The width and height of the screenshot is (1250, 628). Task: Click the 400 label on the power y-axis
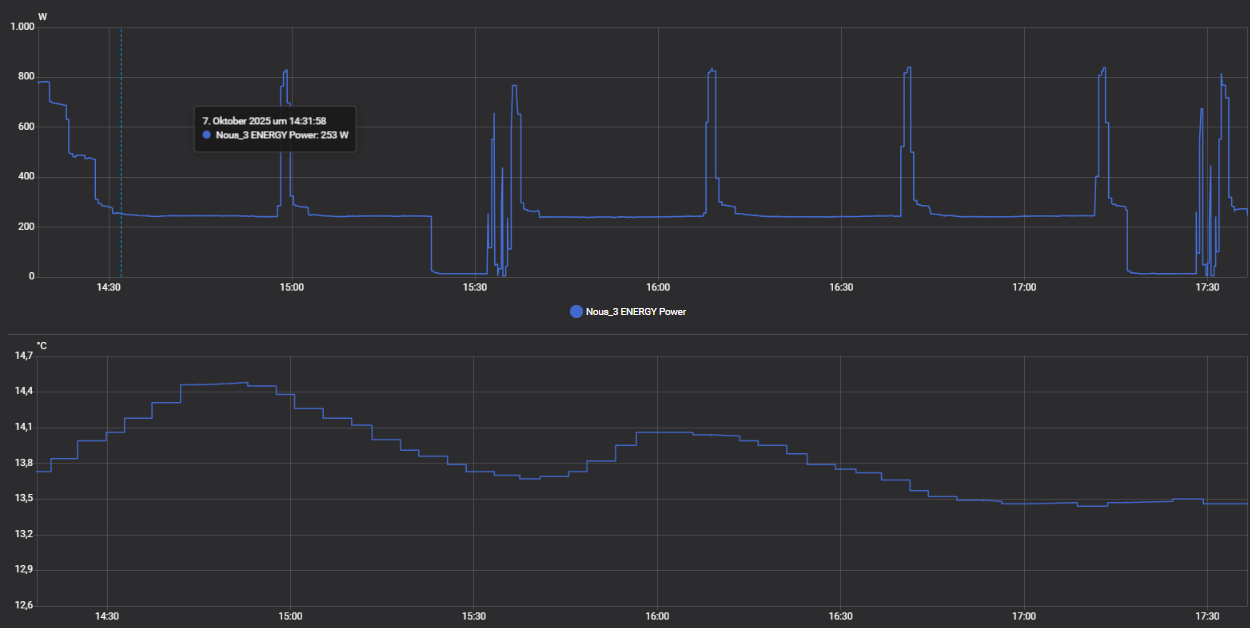pos(25,177)
